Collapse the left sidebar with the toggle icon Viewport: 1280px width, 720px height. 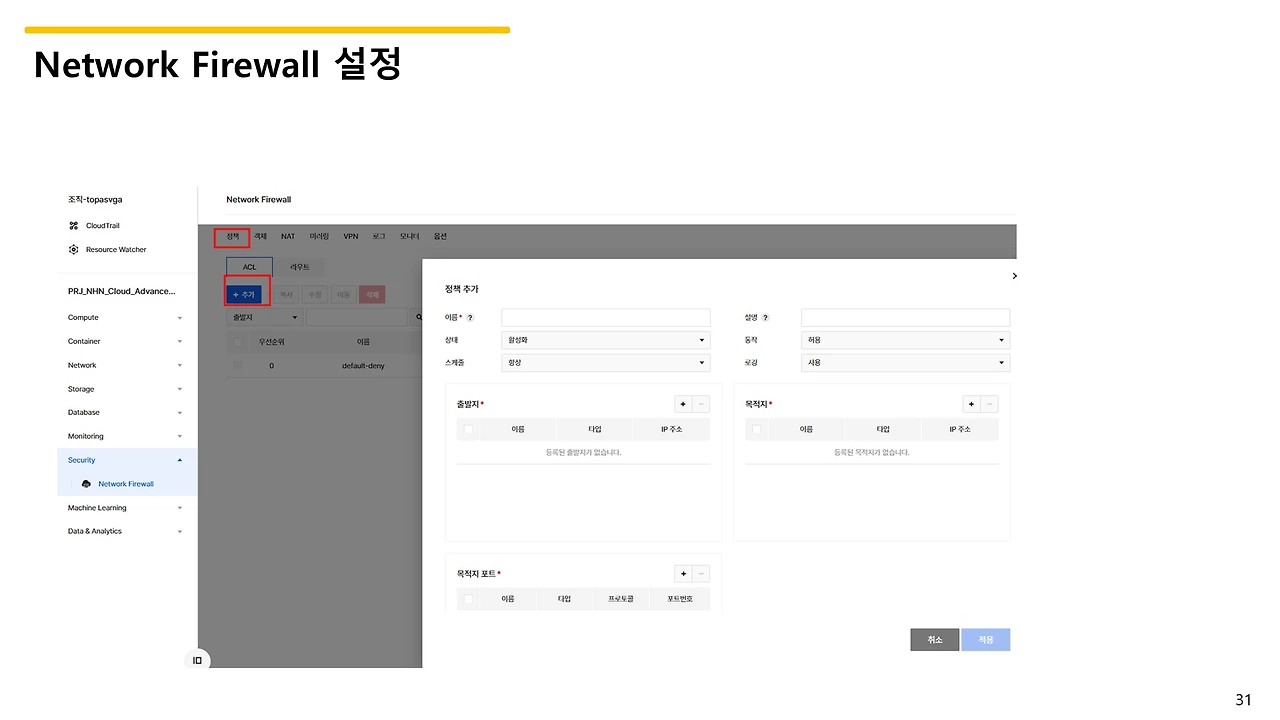click(x=197, y=660)
